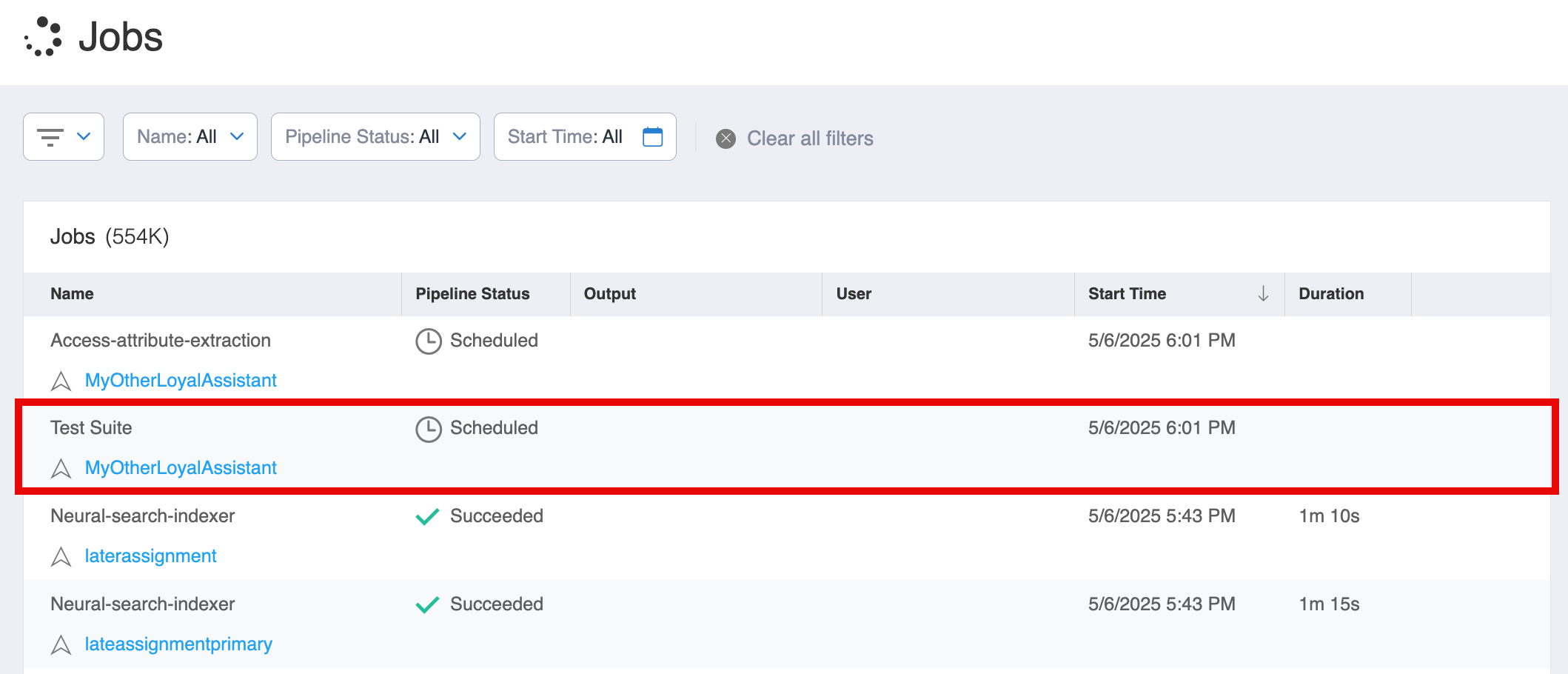Select the Access-attribute-extraction job row name
Screen dimensions: 1568x674
[161, 341]
